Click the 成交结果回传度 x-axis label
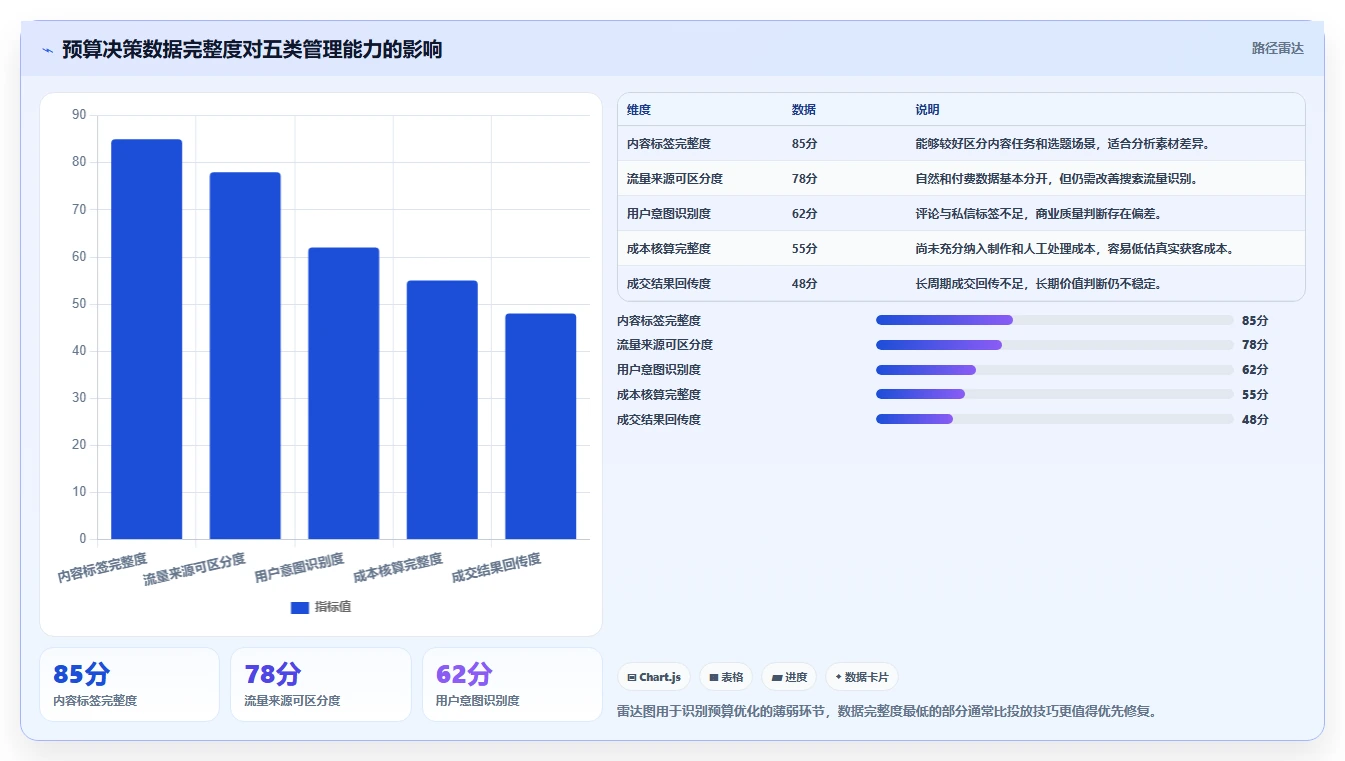 click(496, 568)
